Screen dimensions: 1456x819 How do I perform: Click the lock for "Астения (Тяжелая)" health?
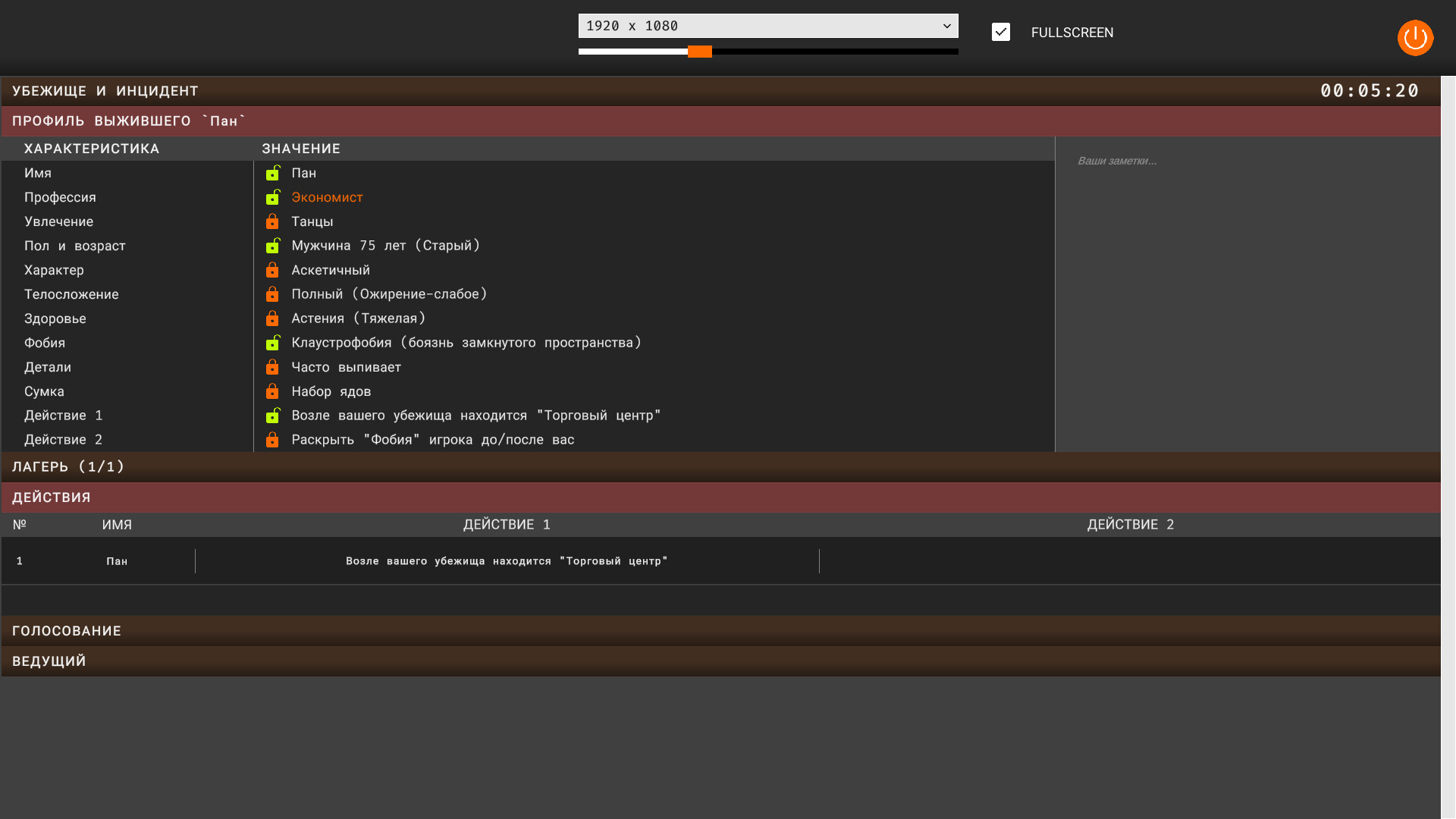(272, 318)
